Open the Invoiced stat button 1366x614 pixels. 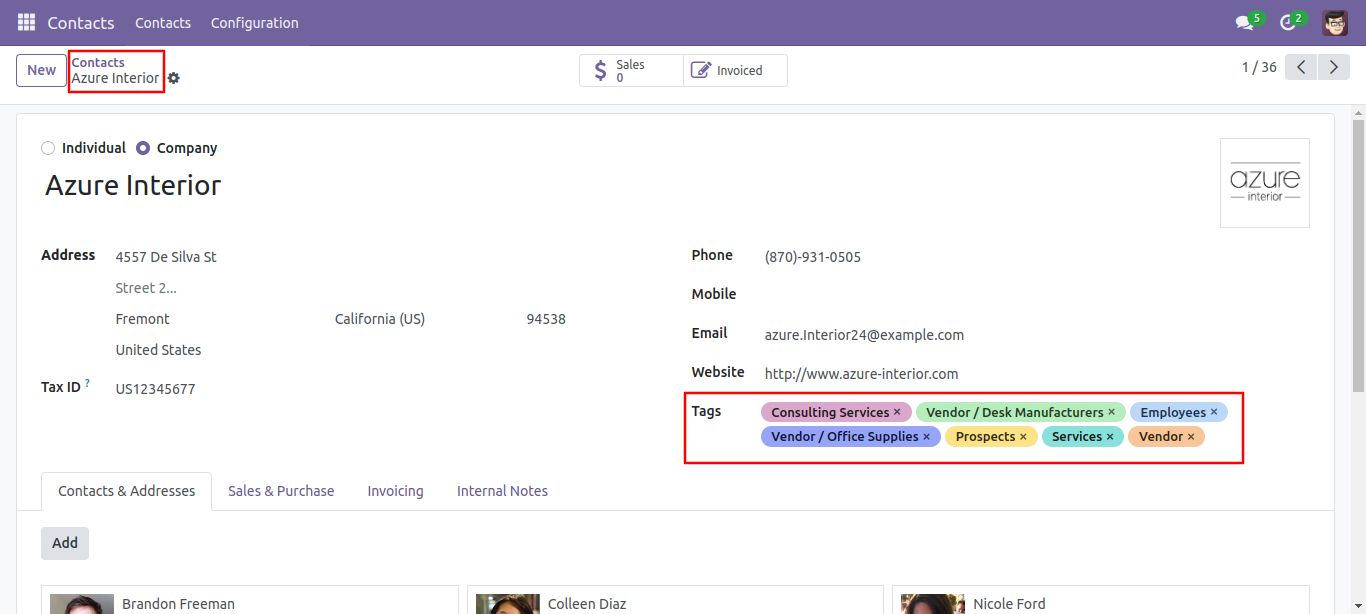tap(736, 70)
